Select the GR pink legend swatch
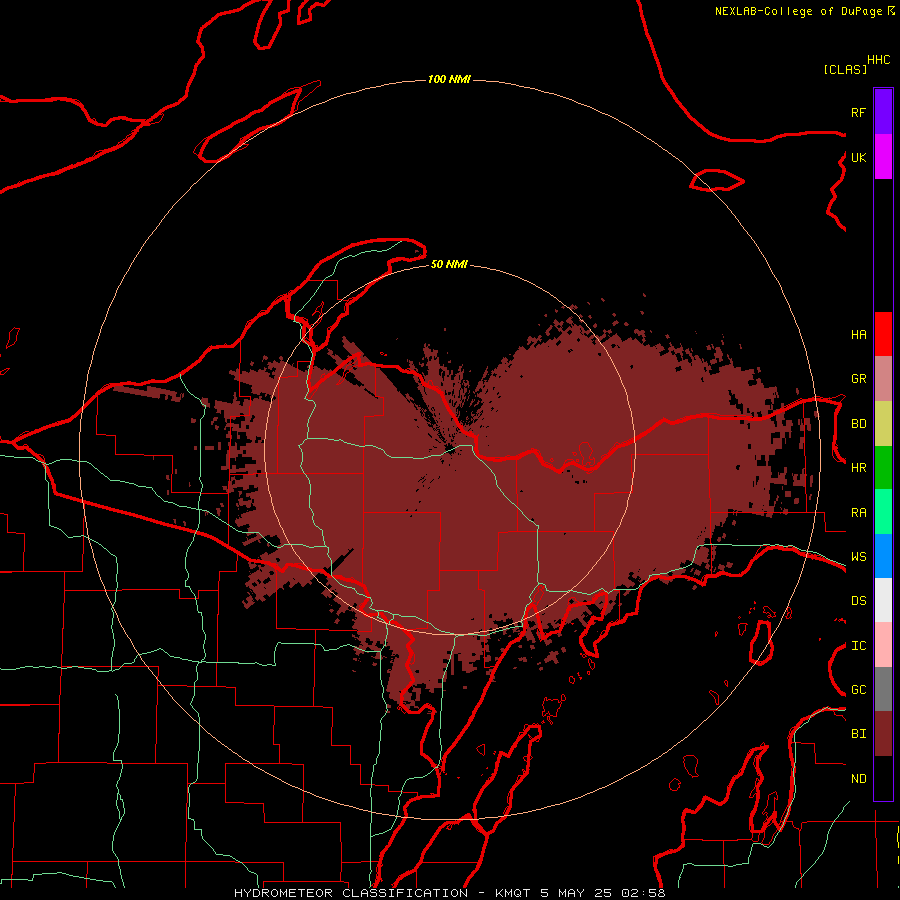Image resolution: width=900 pixels, height=900 pixels. click(883, 379)
